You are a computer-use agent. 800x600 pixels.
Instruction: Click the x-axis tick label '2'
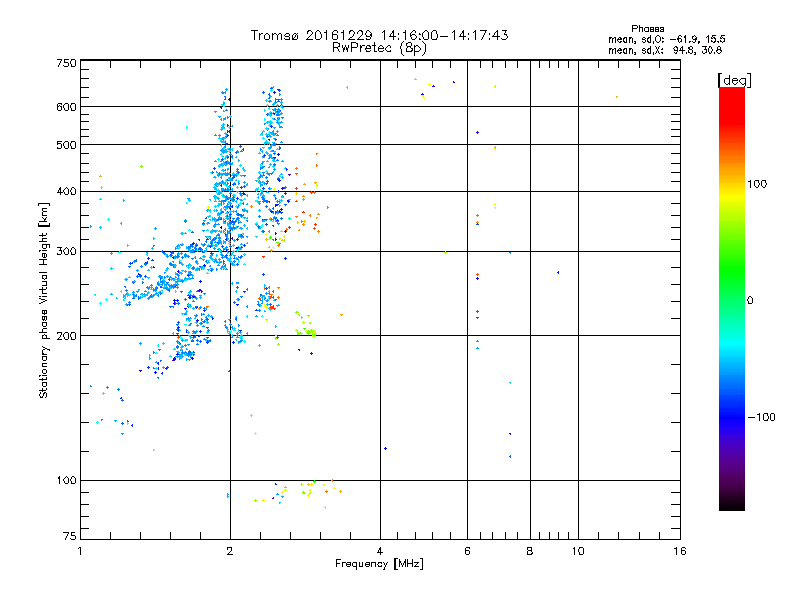tap(230, 551)
